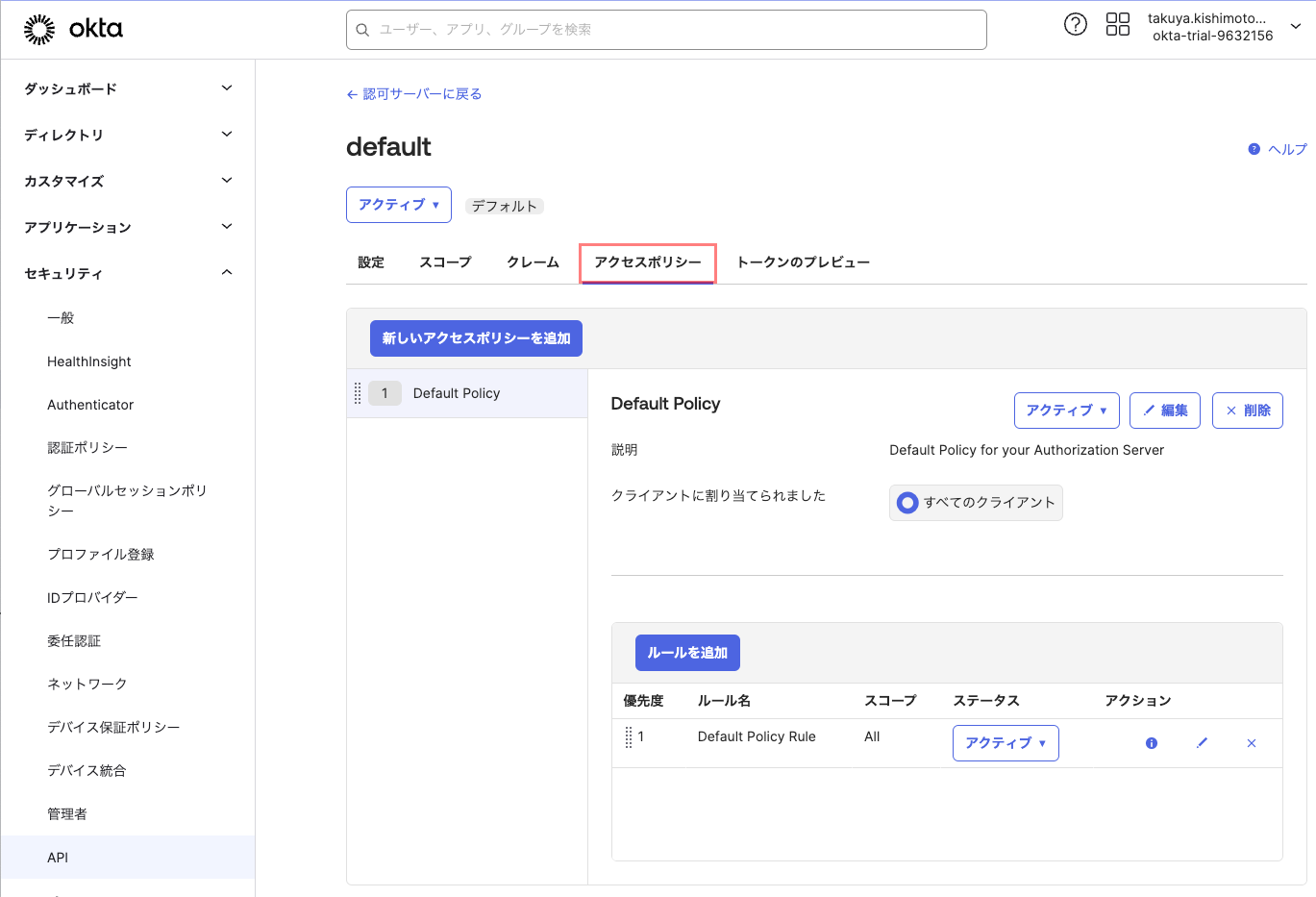The width and height of the screenshot is (1316, 897).
Task: Open the Default Policy アクティブ dropdown
Action: click(1067, 411)
